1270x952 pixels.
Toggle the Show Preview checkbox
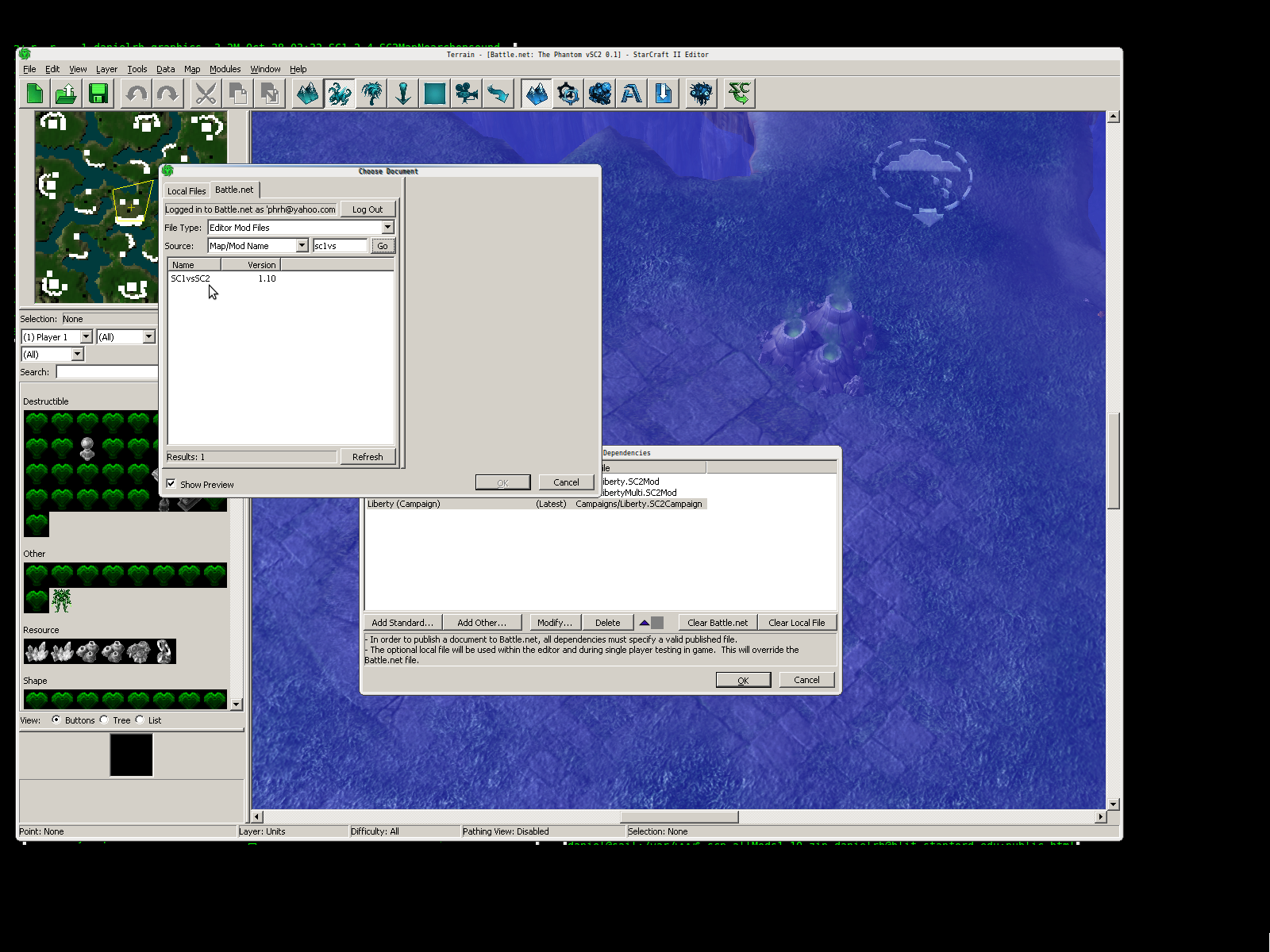(171, 484)
